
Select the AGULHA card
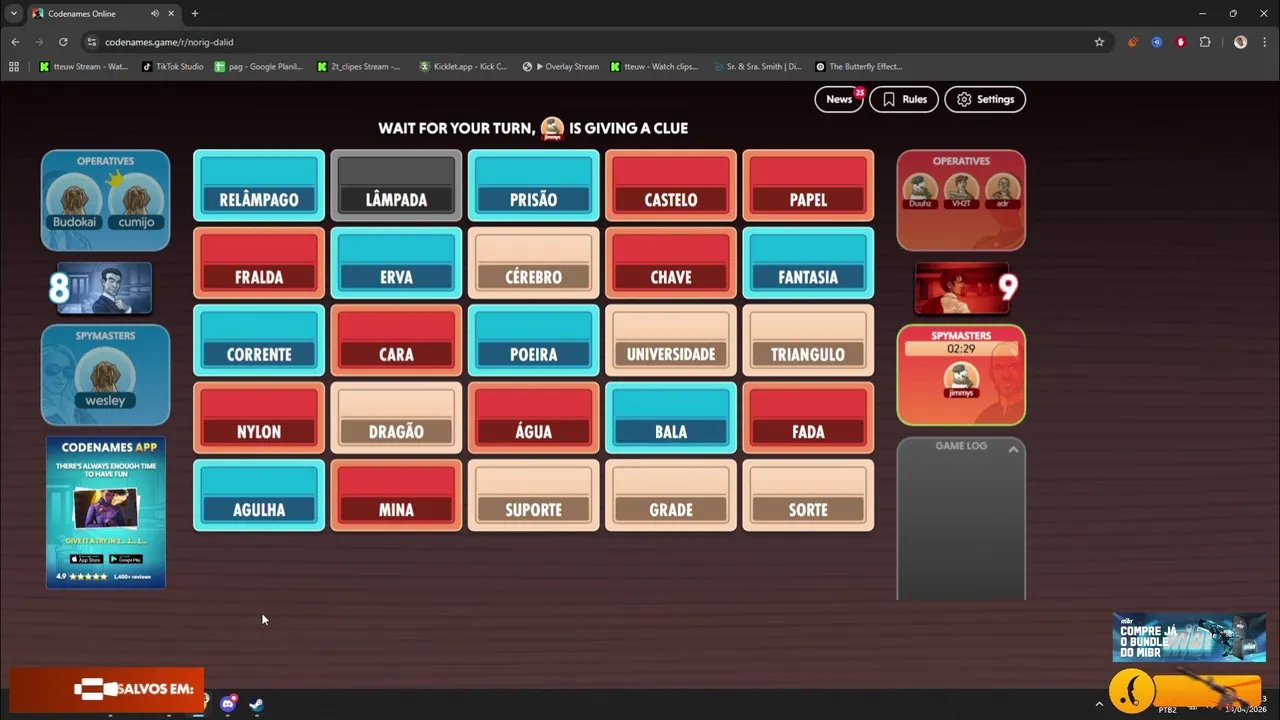point(259,495)
